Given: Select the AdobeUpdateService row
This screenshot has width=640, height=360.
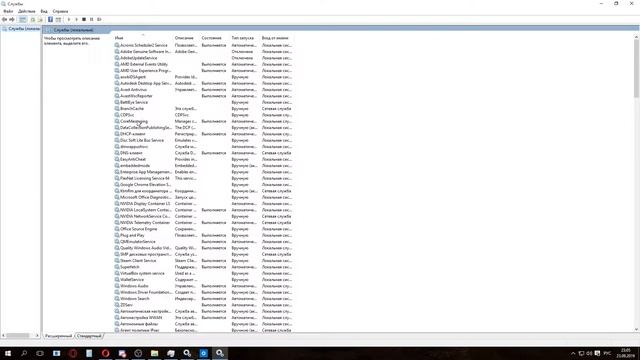Looking at the screenshot, I should point(203,58).
